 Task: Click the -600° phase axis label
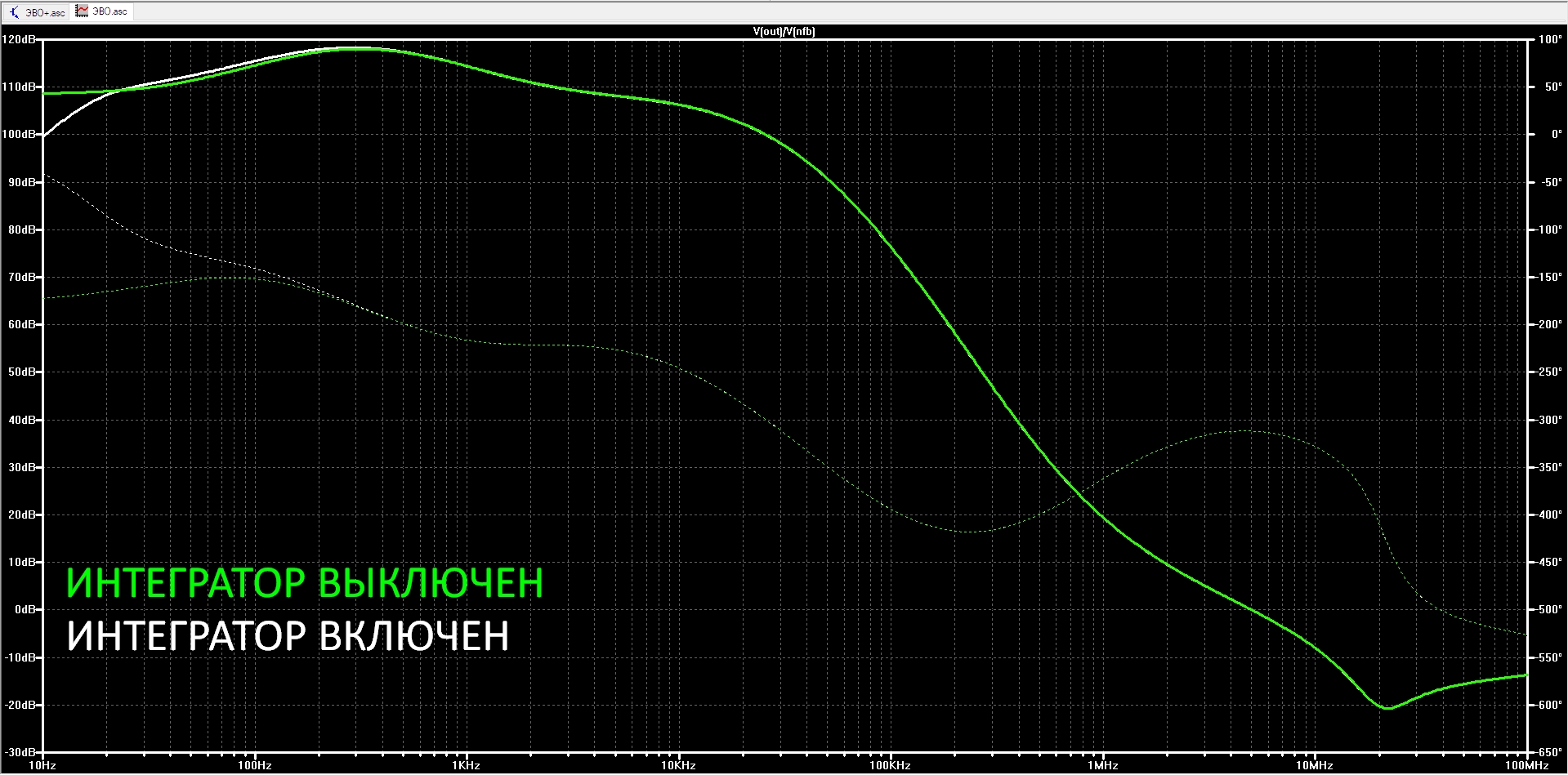coord(1548,705)
